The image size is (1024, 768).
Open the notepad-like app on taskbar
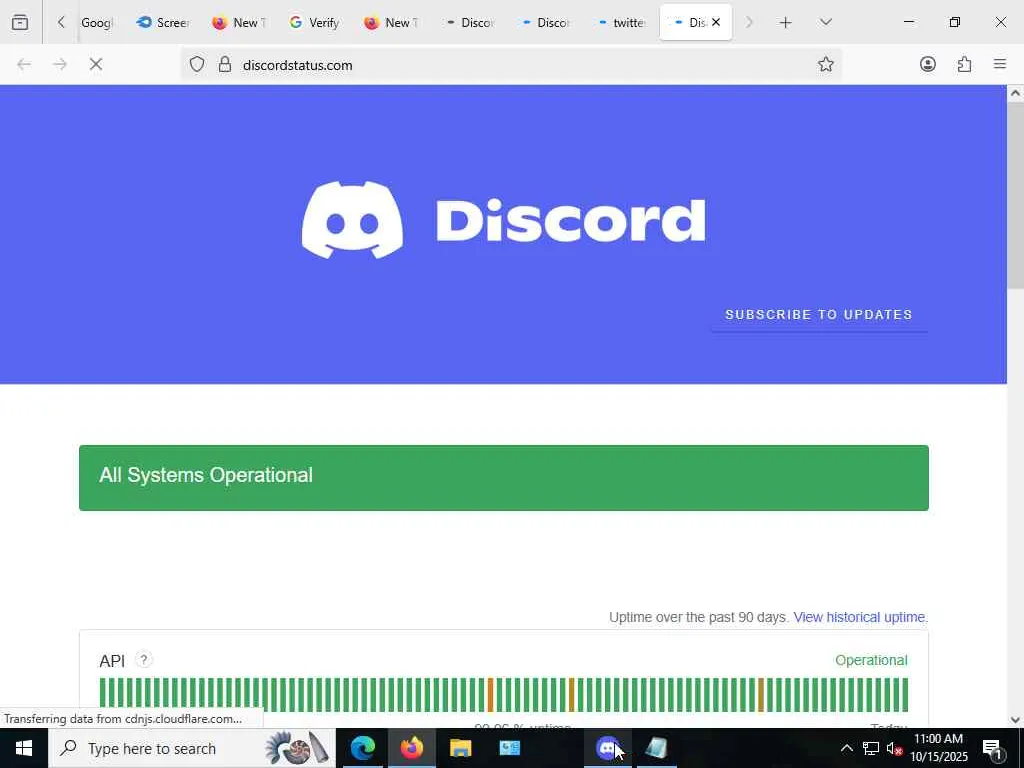pyautogui.click(x=656, y=748)
